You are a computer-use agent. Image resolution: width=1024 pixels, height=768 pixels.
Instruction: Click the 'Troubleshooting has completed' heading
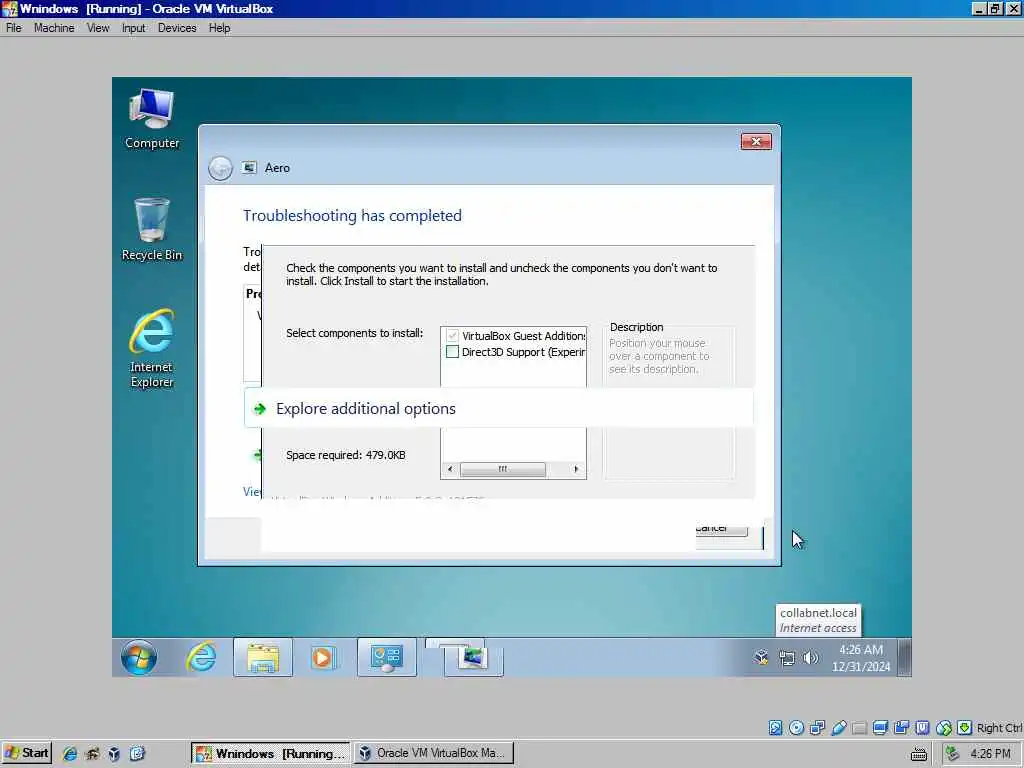click(x=352, y=216)
